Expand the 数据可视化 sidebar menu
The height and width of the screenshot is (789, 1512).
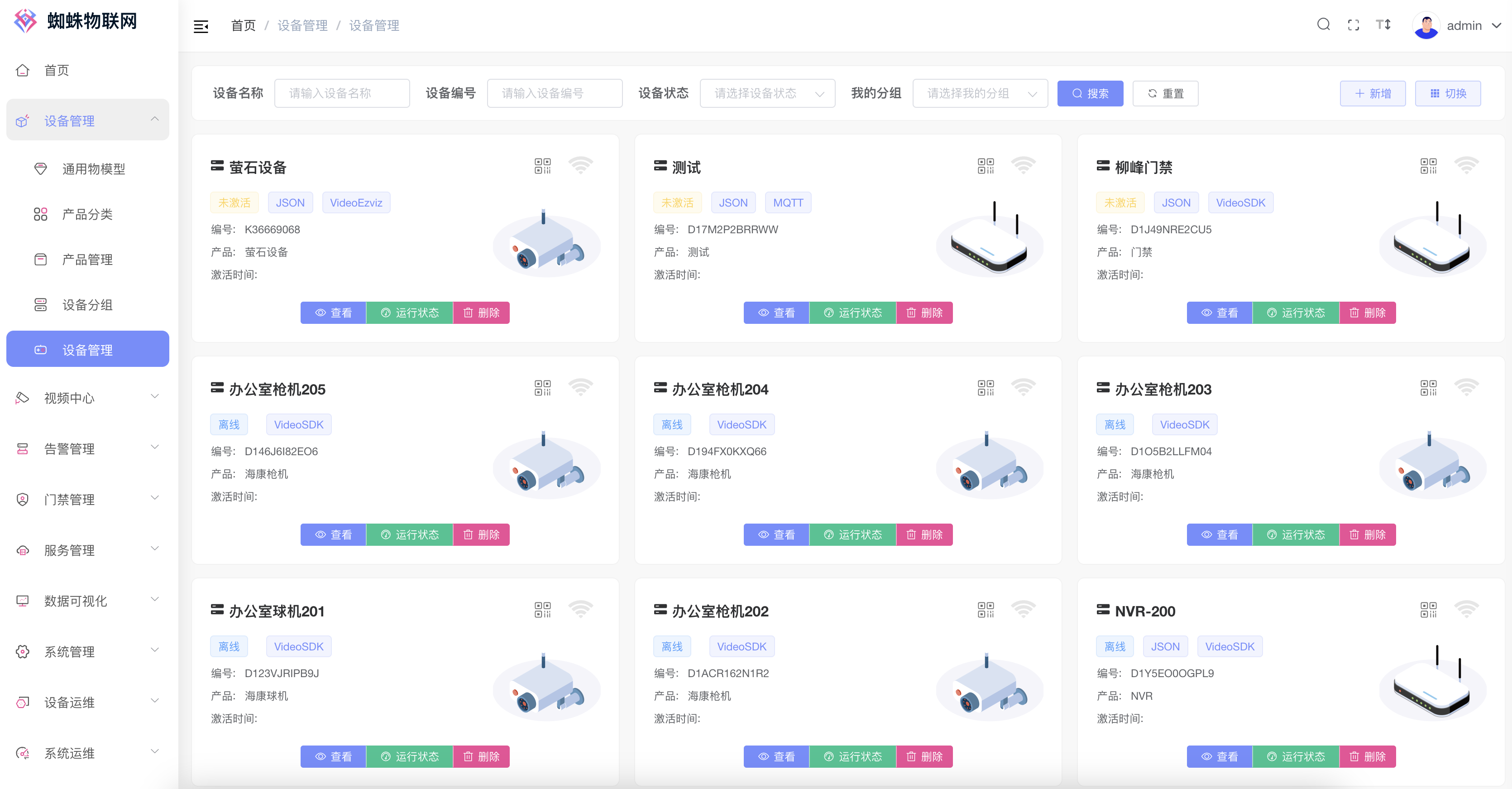88,601
